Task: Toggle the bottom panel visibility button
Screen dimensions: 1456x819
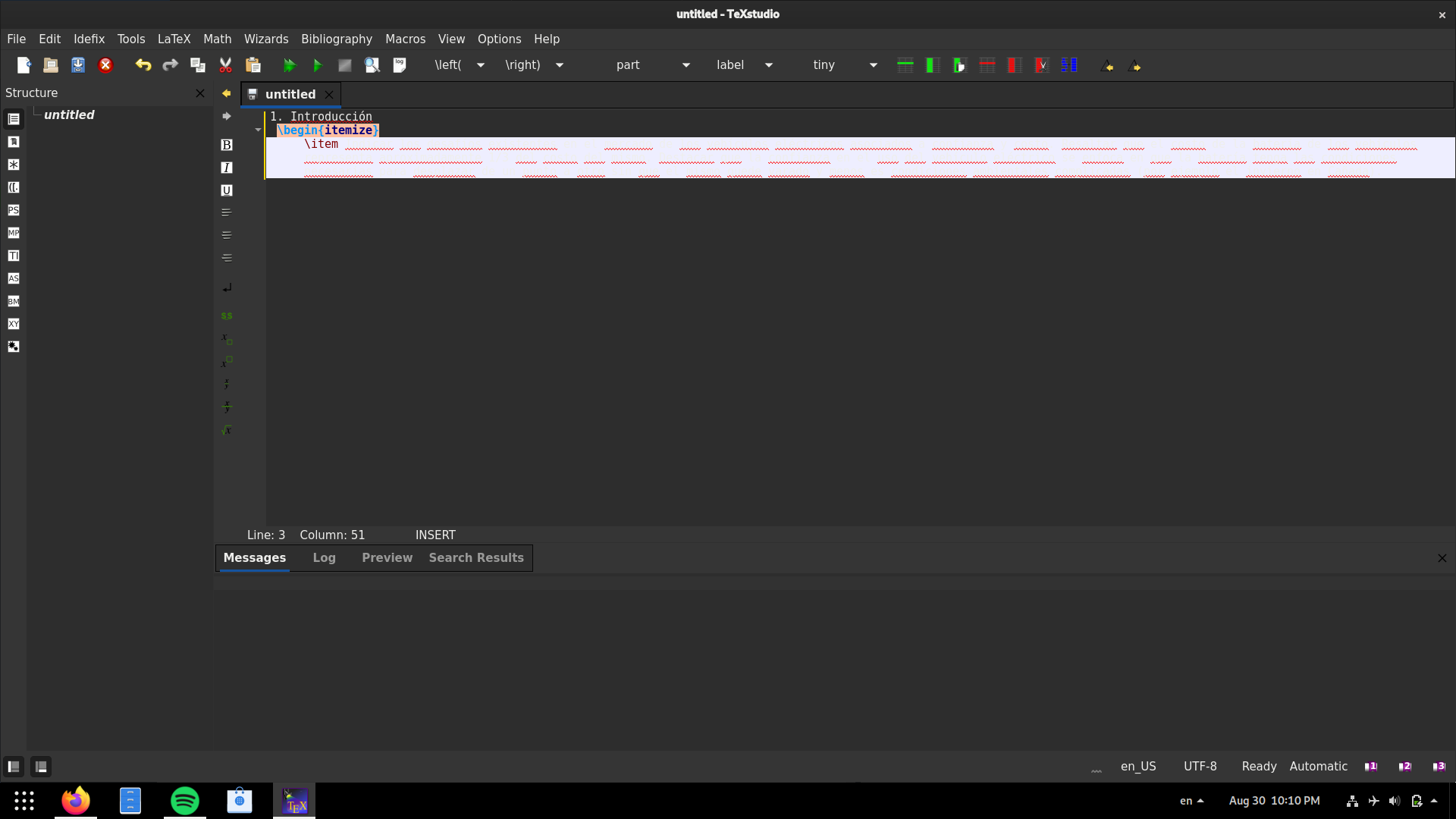Action: 41,767
